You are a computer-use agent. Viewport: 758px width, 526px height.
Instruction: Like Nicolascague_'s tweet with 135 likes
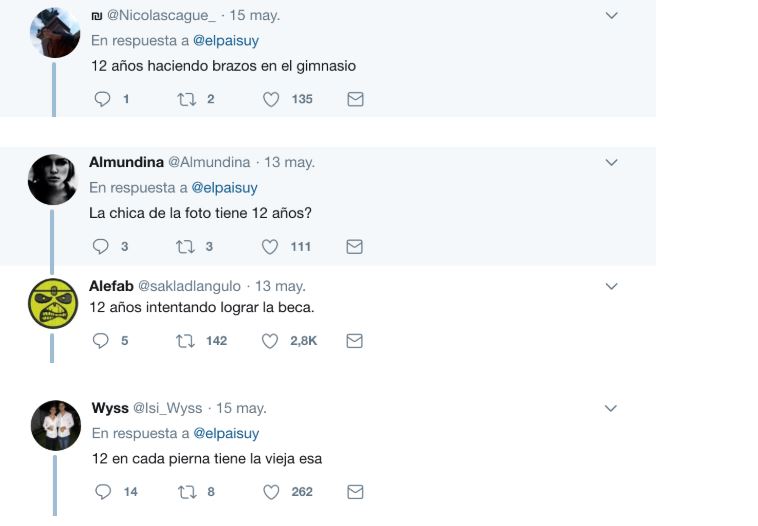pyautogui.click(x=270, y=99)
